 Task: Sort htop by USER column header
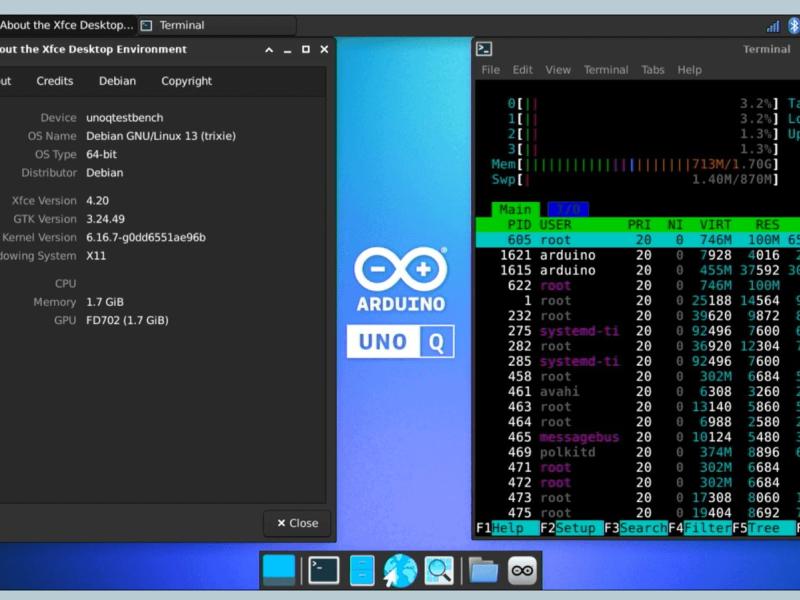pyautogui.click(x=555, y=225)
